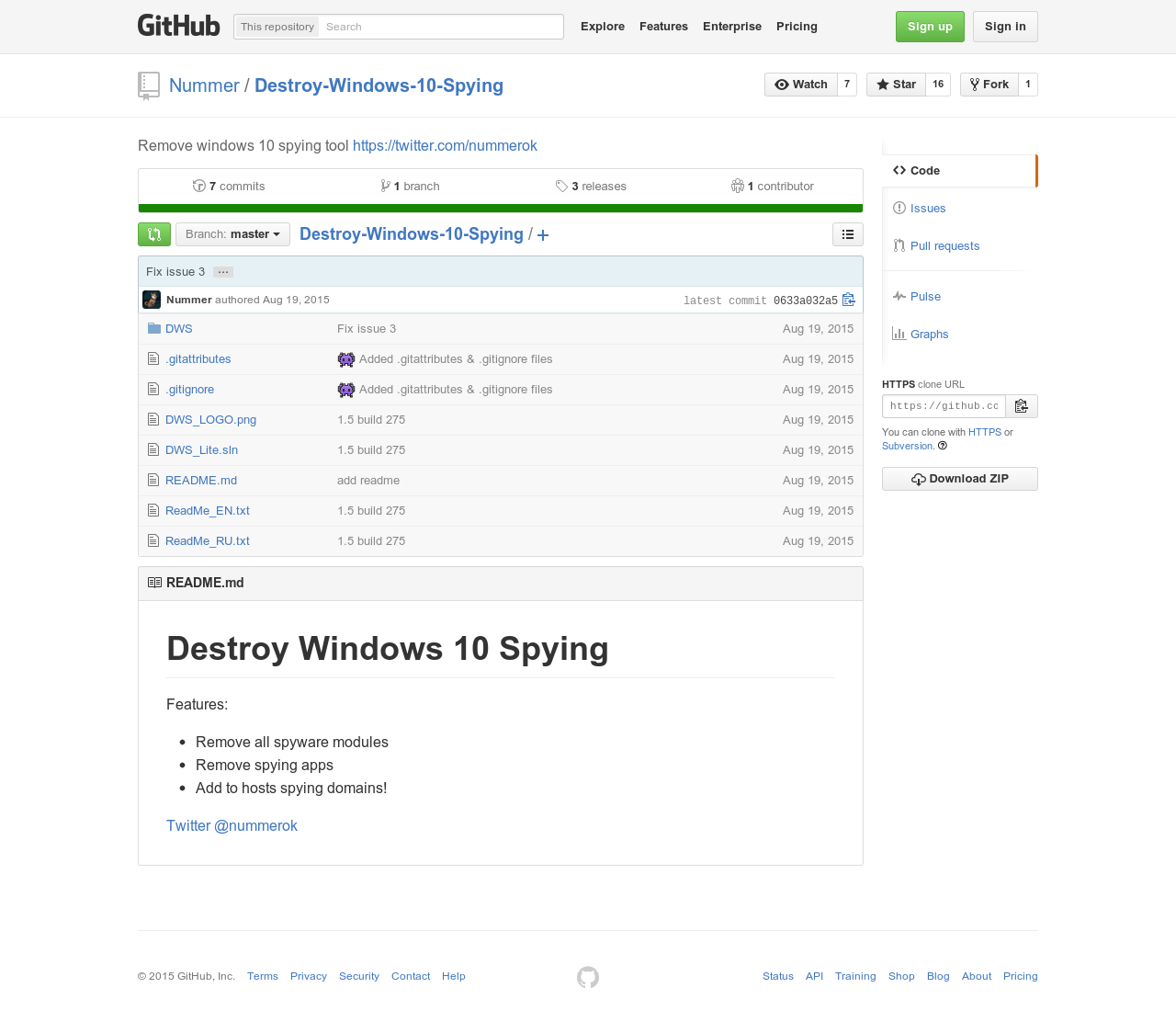1176x1022 pixels.
Task: Click avatar icon in .gitignore commit message
Action: pyautogui.click(x=346, y=390)
